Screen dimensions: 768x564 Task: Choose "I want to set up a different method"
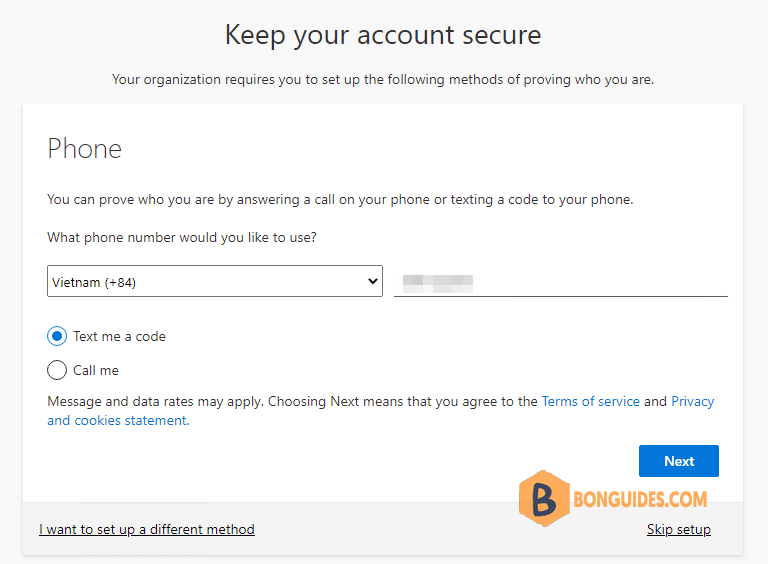(147, 529)
